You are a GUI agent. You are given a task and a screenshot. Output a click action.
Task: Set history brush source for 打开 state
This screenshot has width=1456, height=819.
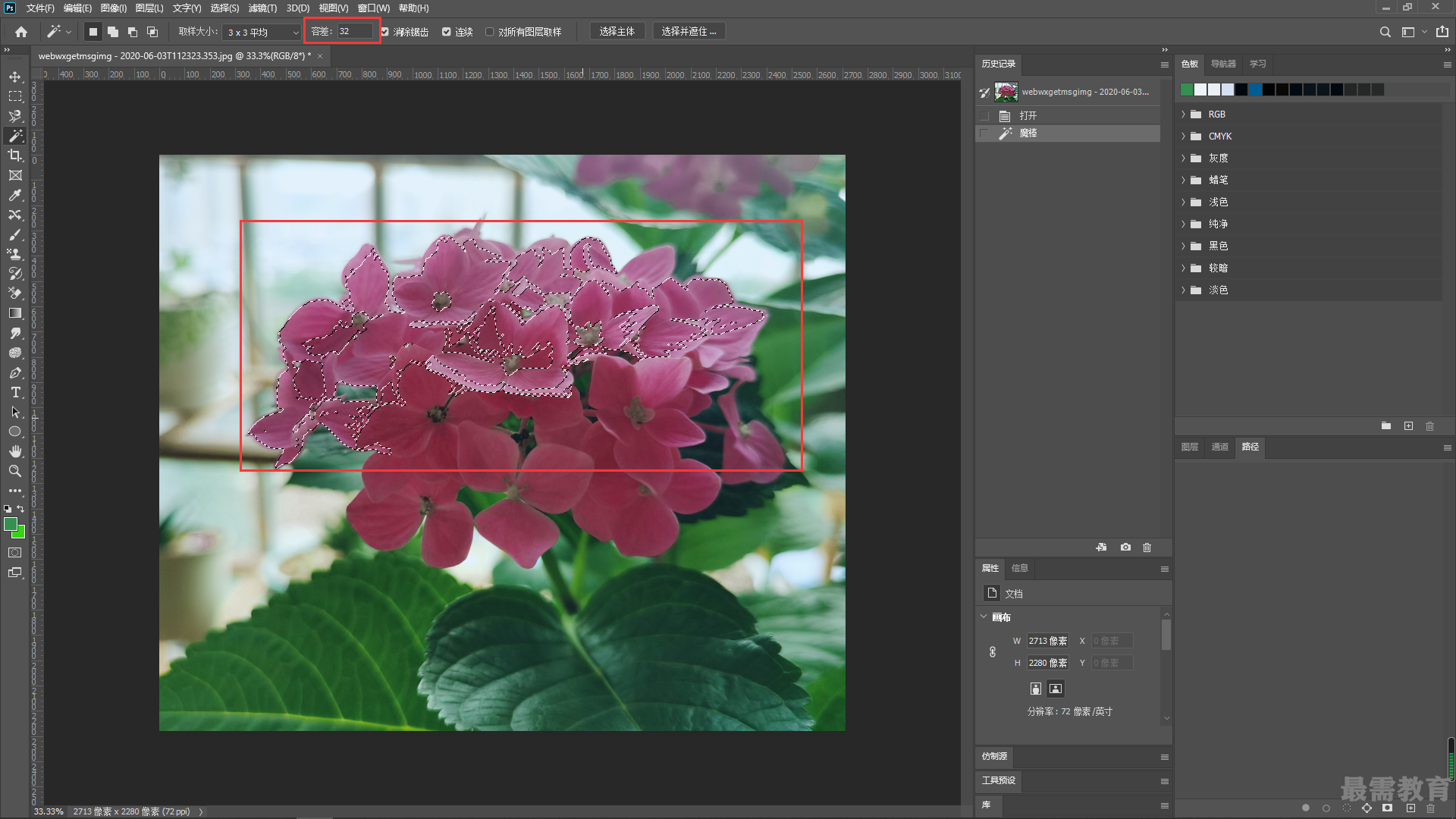pos(984,116)
